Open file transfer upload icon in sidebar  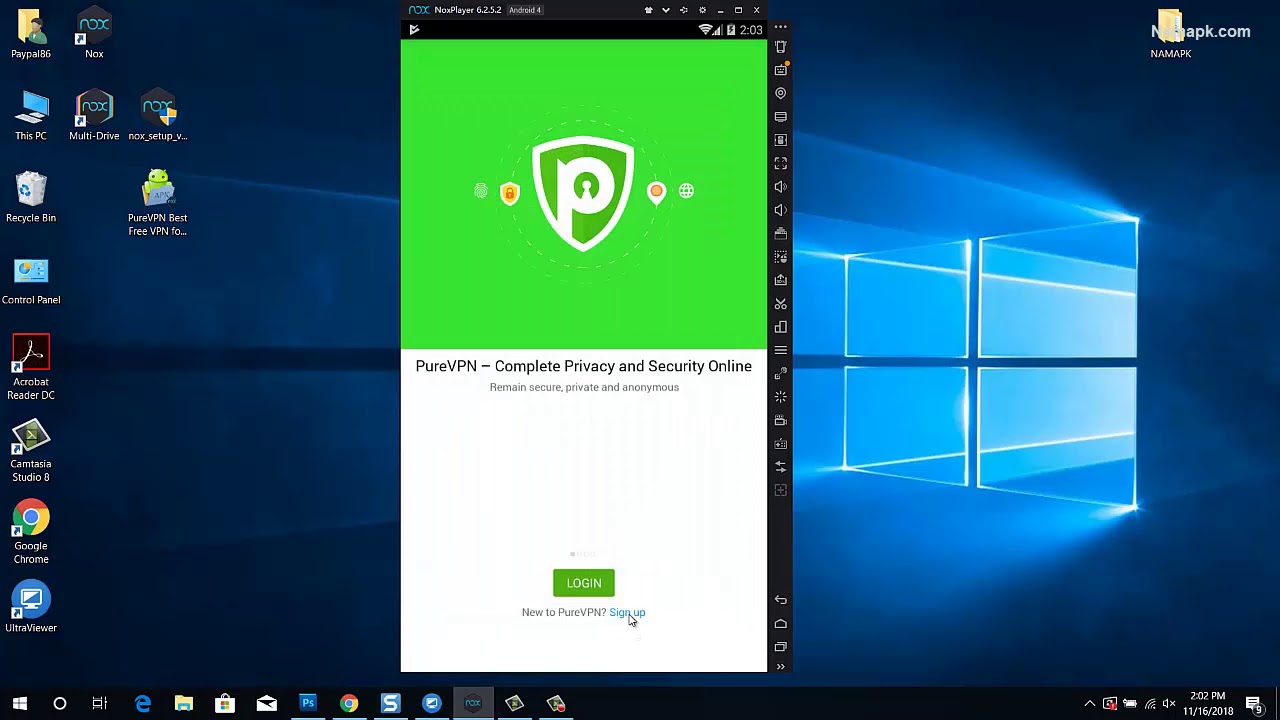(781, 280)
